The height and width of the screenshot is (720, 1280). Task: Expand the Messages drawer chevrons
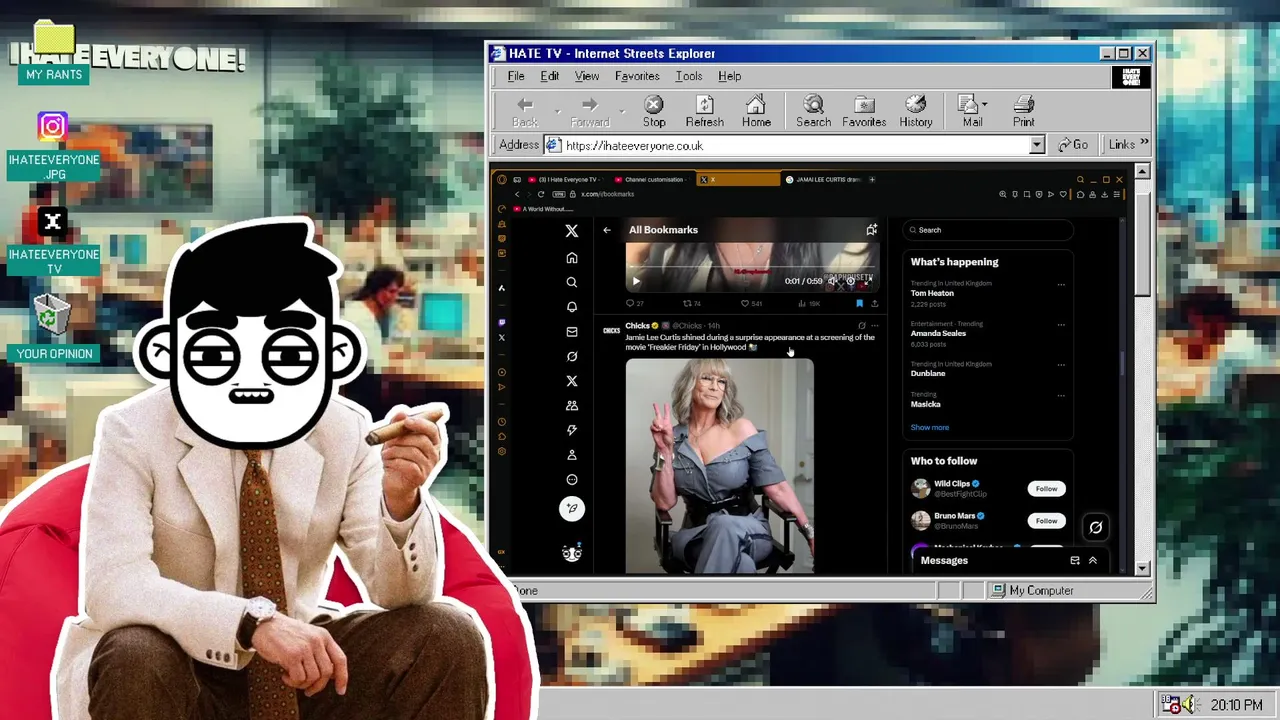tap(1093, 561)
